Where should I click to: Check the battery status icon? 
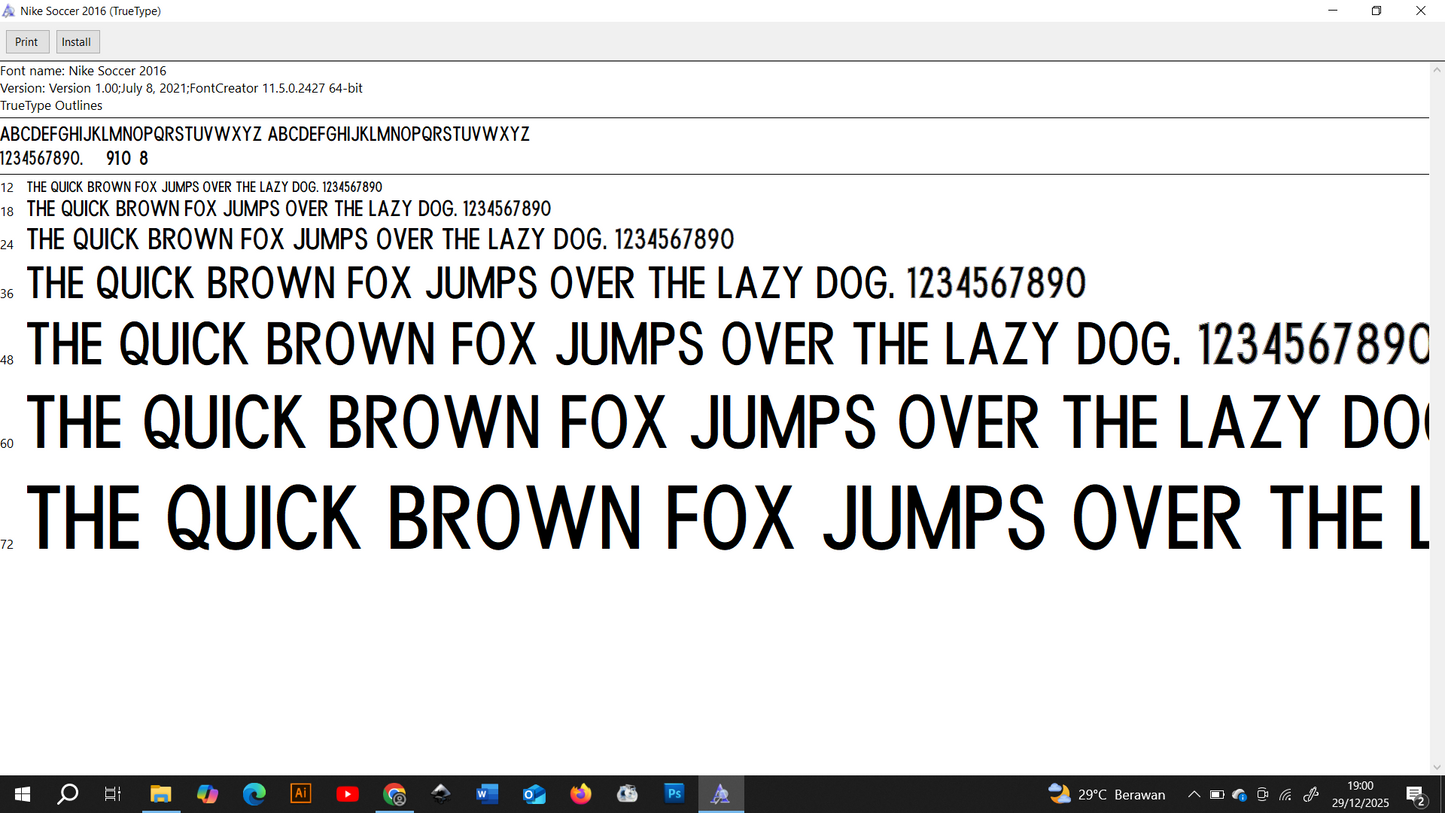coord(1217,795)
